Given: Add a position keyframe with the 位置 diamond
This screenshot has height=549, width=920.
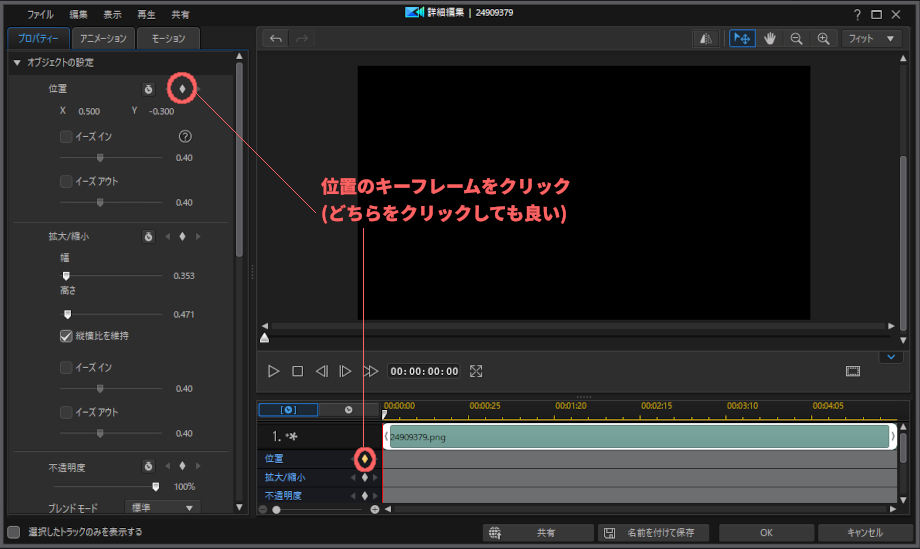Looking at the screenshot, I should point(182,89).
